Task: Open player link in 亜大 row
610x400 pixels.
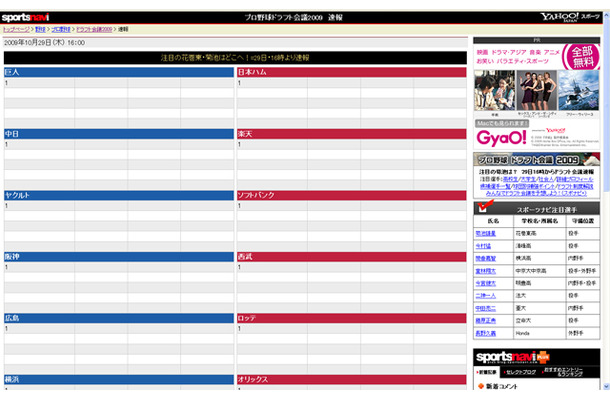Action: [486, 308]
